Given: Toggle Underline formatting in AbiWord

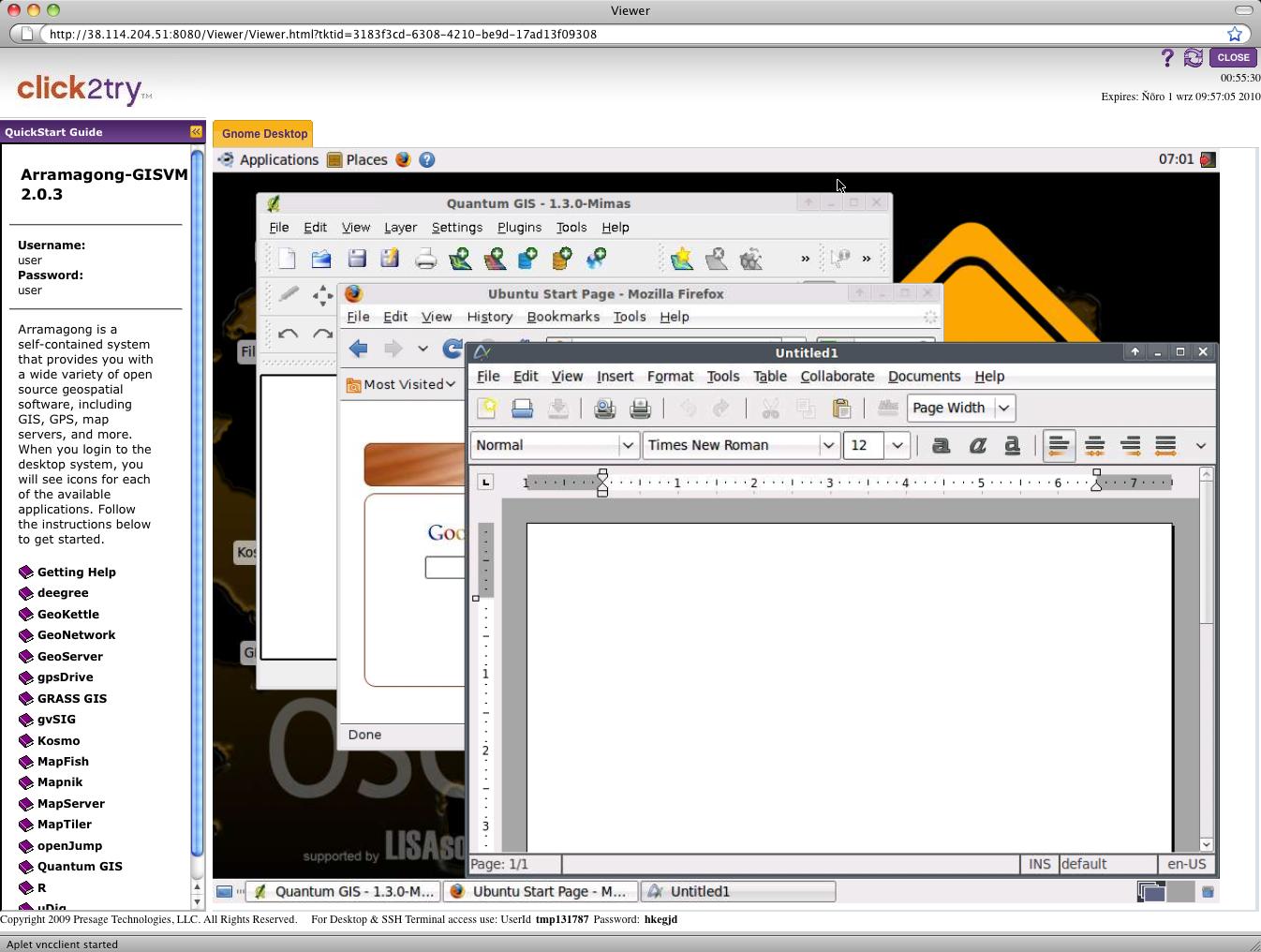Looking at the screenshot, I should pyautogui.click(x=1012, y=446).
